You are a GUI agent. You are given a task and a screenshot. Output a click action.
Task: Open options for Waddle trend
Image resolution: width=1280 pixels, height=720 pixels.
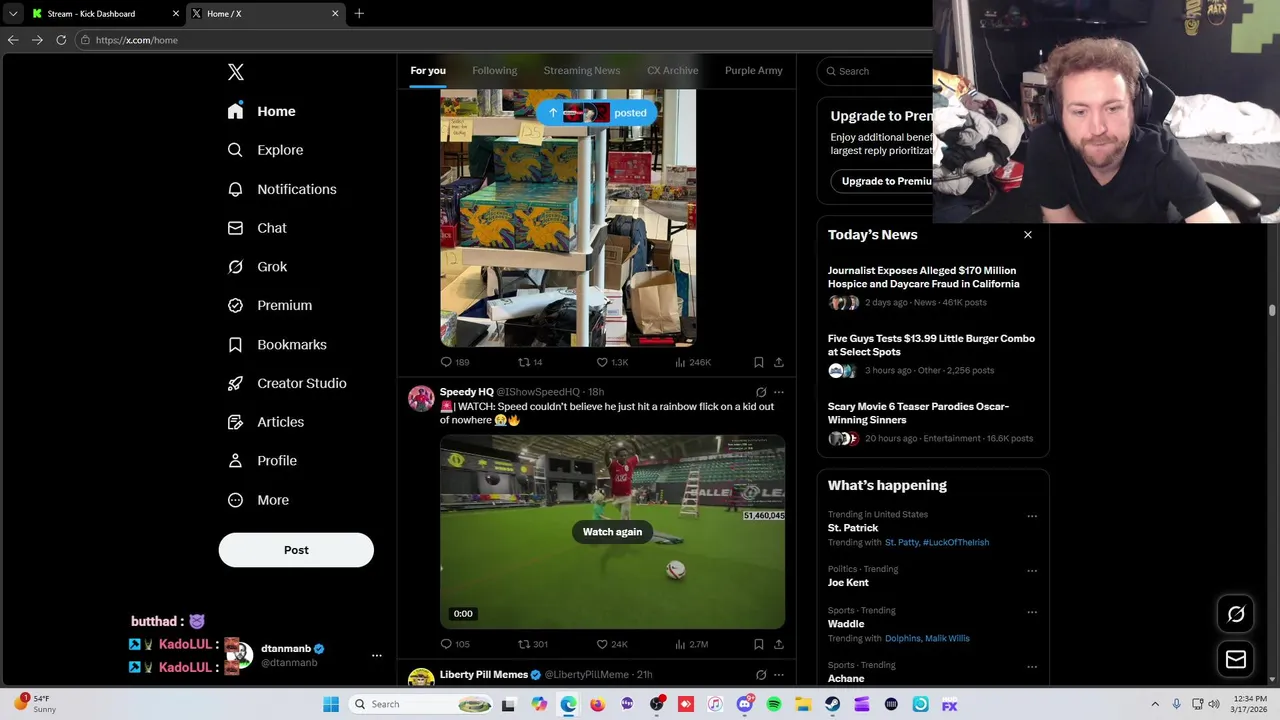(1032, 612)
